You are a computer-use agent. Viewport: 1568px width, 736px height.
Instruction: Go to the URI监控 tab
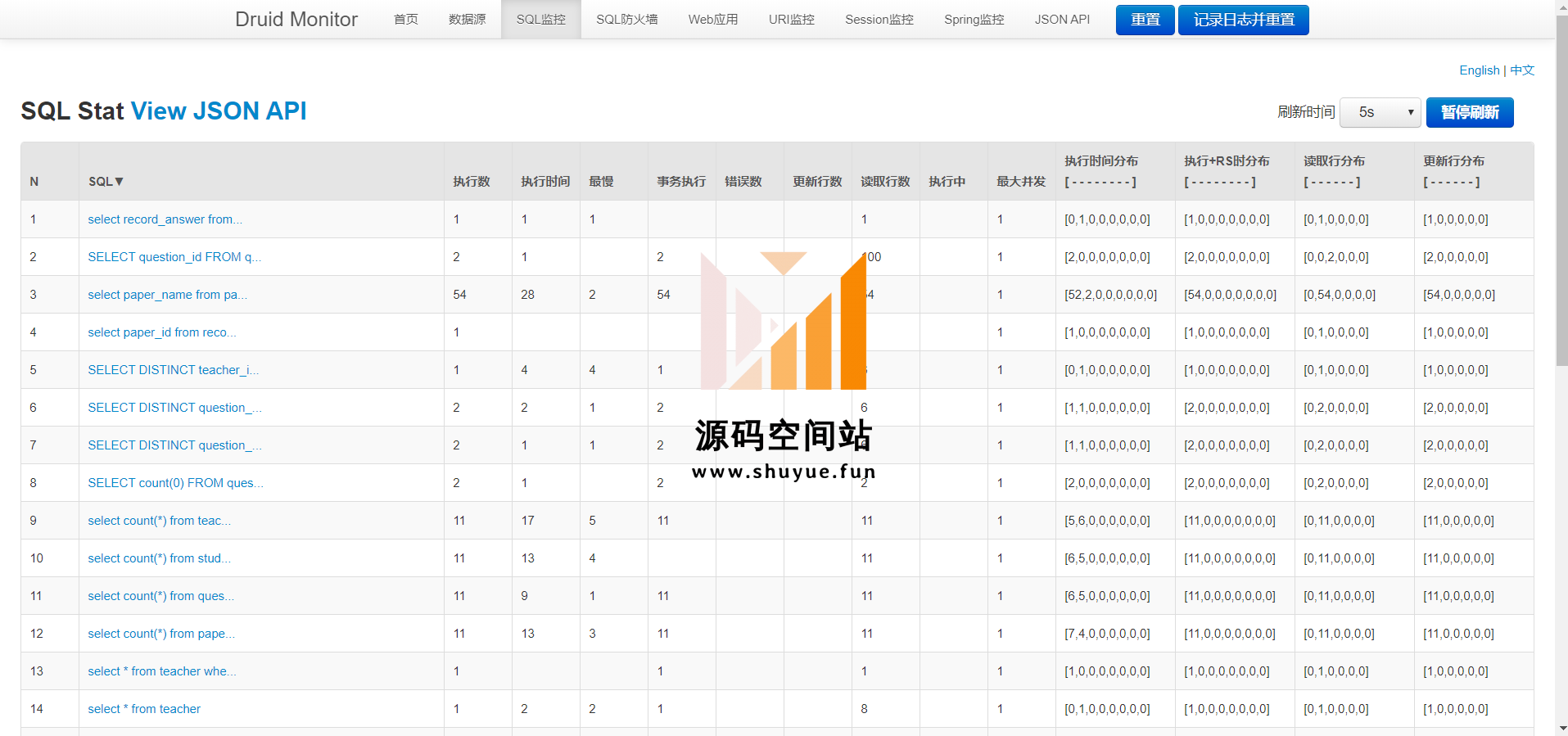coord(792,19)
